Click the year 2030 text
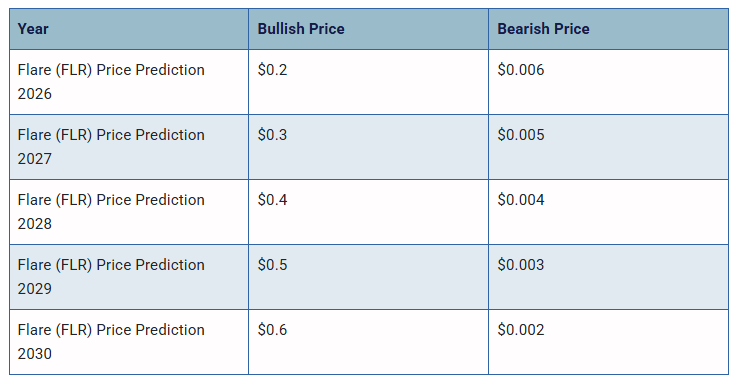 pos(35,354)
